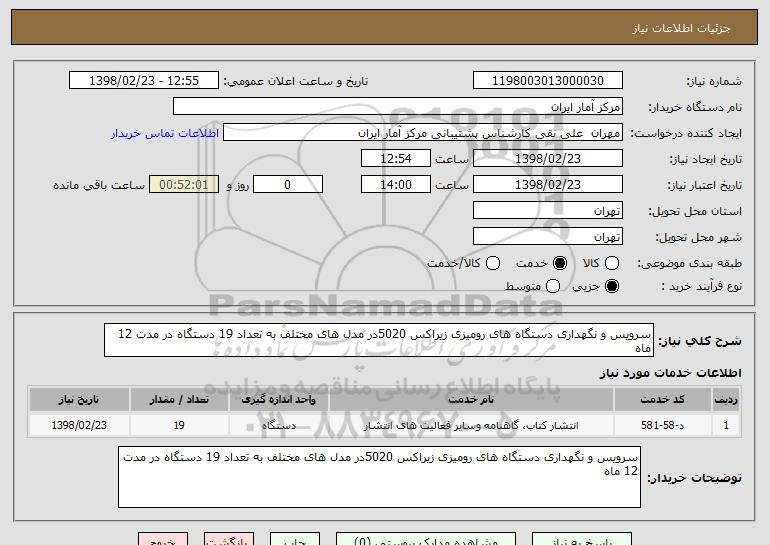Click the delivery province field تهران
770x545 pixels.
(x=548, y=211)
